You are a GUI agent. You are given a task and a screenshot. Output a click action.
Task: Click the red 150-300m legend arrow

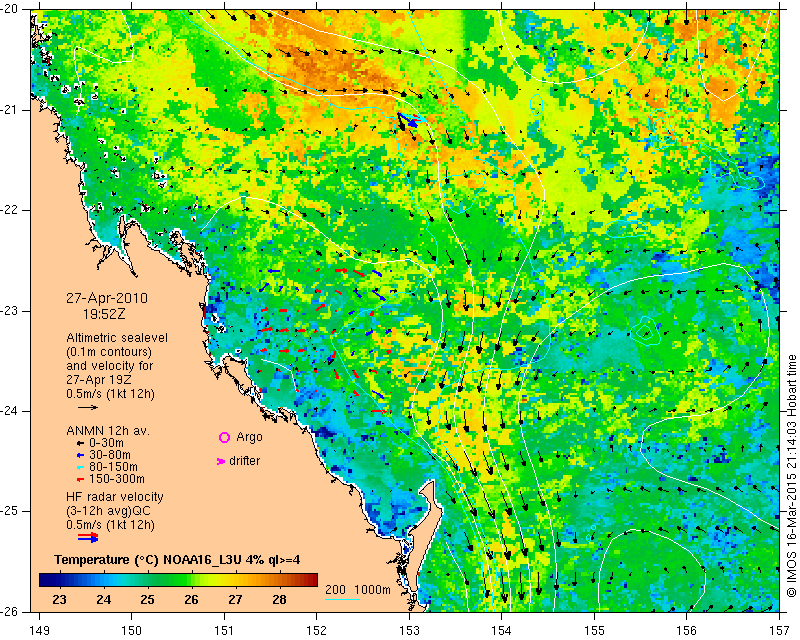(x=80, y=480)
